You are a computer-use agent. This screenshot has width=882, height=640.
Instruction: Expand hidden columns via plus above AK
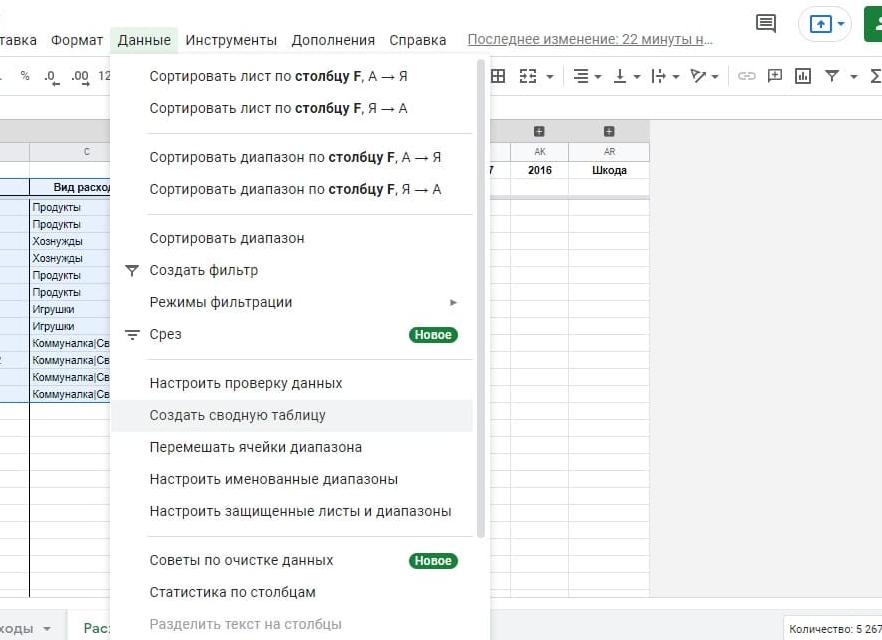tap(540, 132)
